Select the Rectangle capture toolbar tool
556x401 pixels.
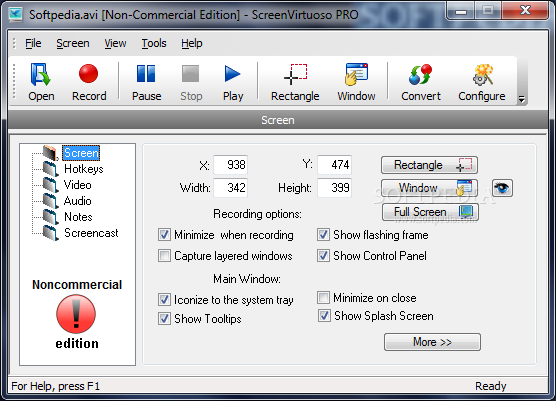click(x=295, y=82)
